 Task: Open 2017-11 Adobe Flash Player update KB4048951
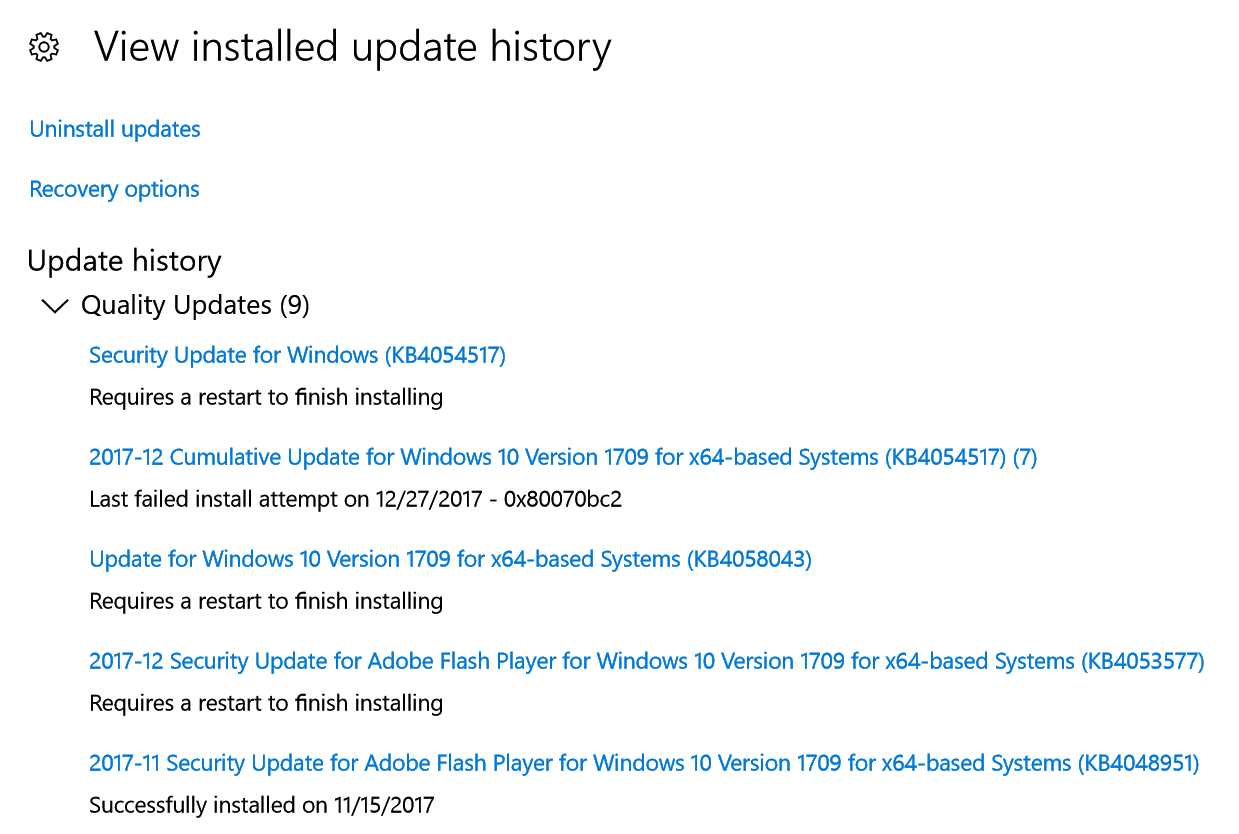[644, 763]
